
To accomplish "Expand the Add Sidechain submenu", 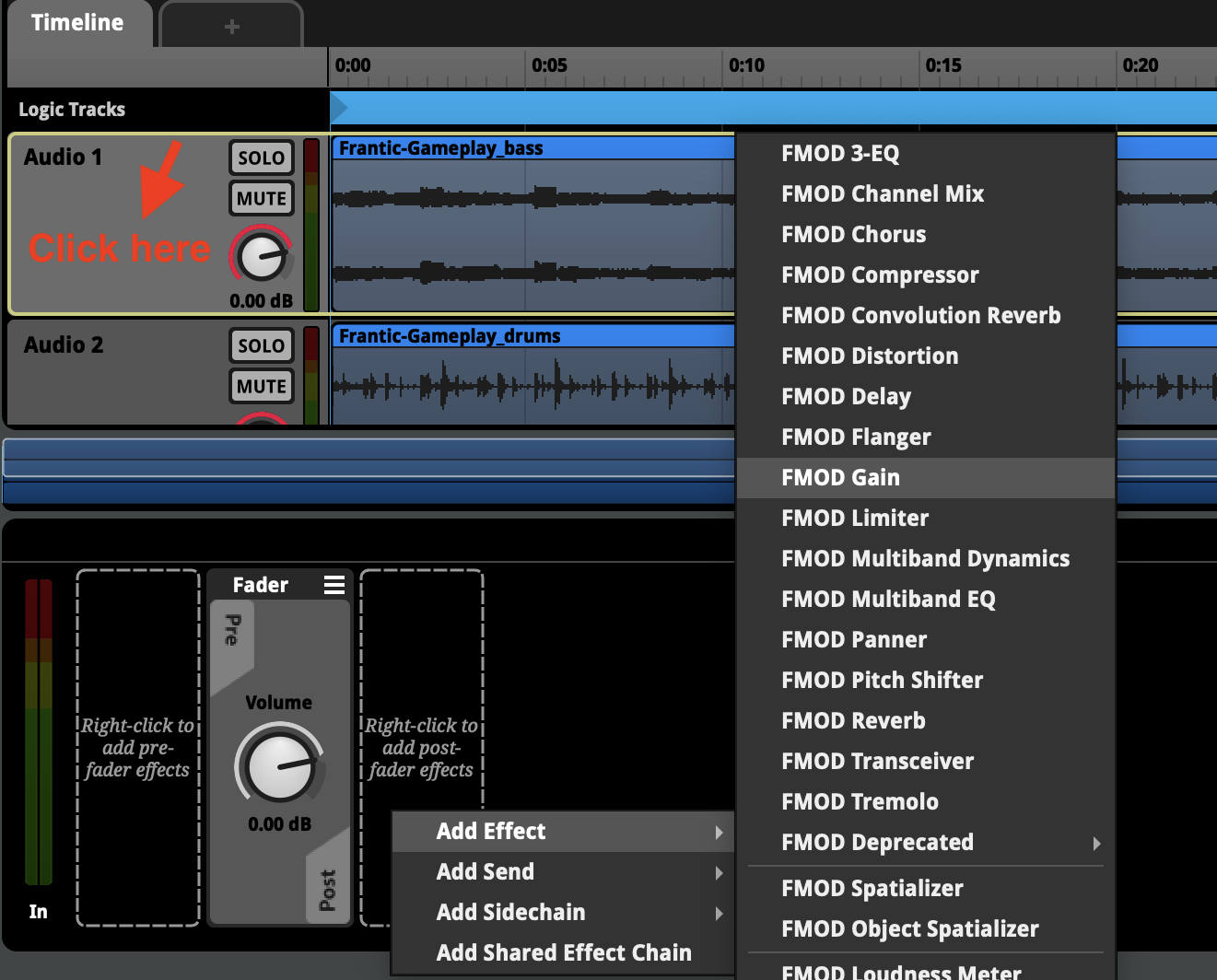I will tap(562, 912).
